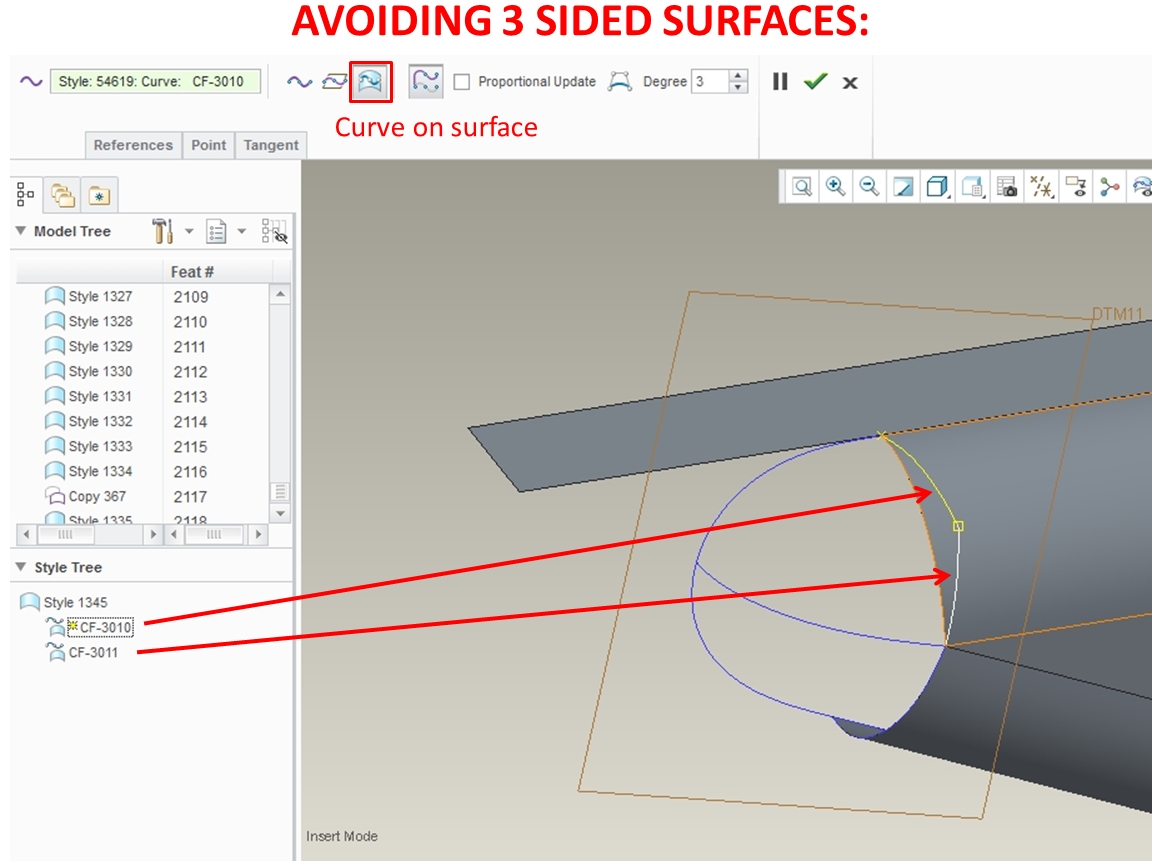Click model tree scrollbar down arrow

[280, 513]
